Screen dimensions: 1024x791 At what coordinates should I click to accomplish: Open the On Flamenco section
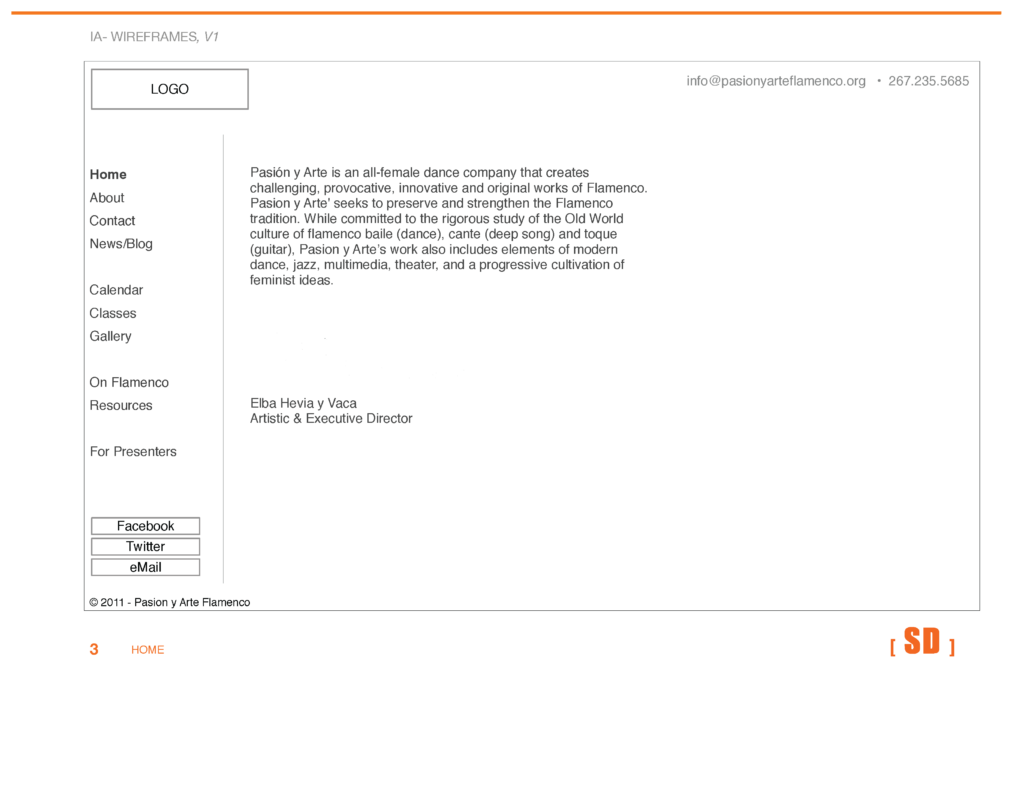[129, 382]
